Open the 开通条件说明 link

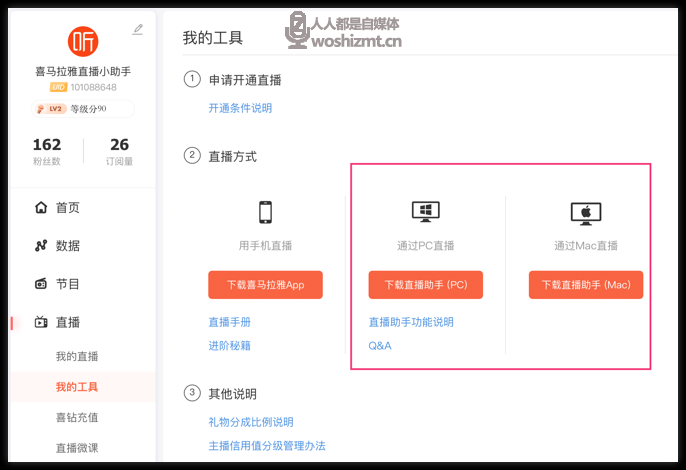240,108
